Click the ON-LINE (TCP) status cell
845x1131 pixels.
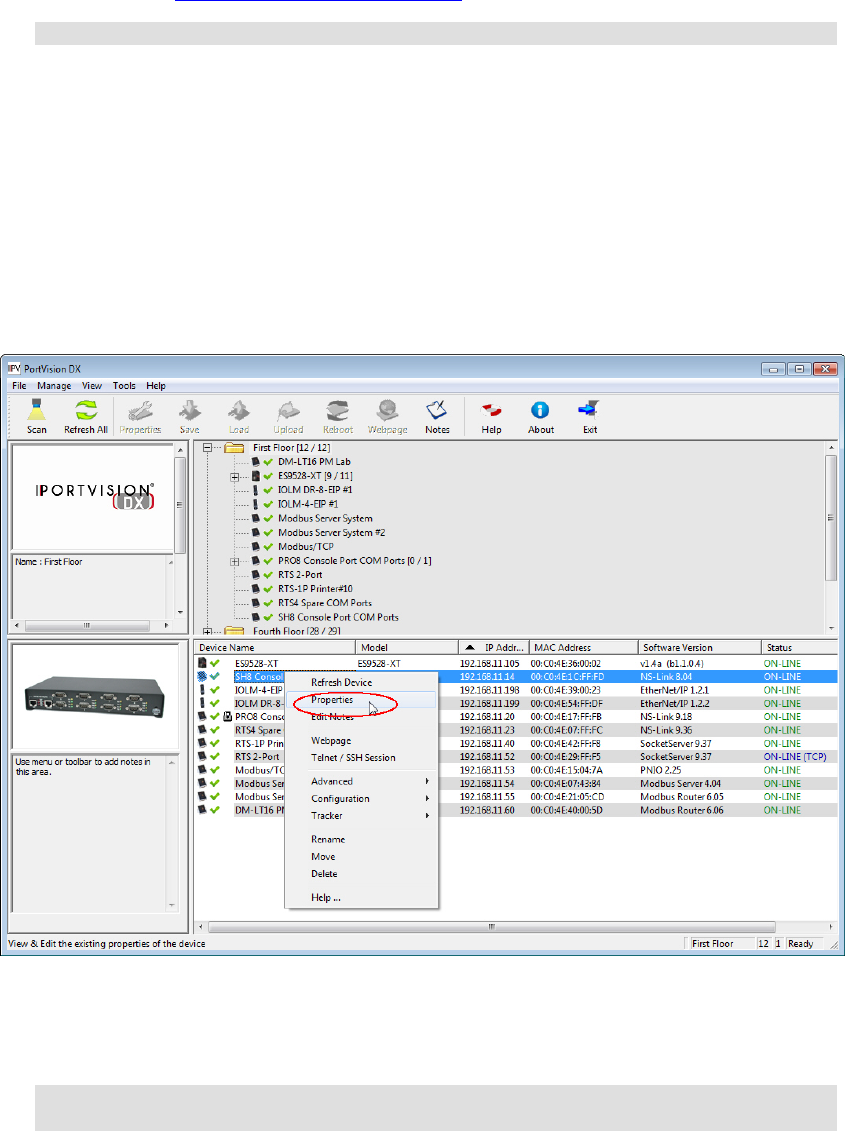point(794,757)
